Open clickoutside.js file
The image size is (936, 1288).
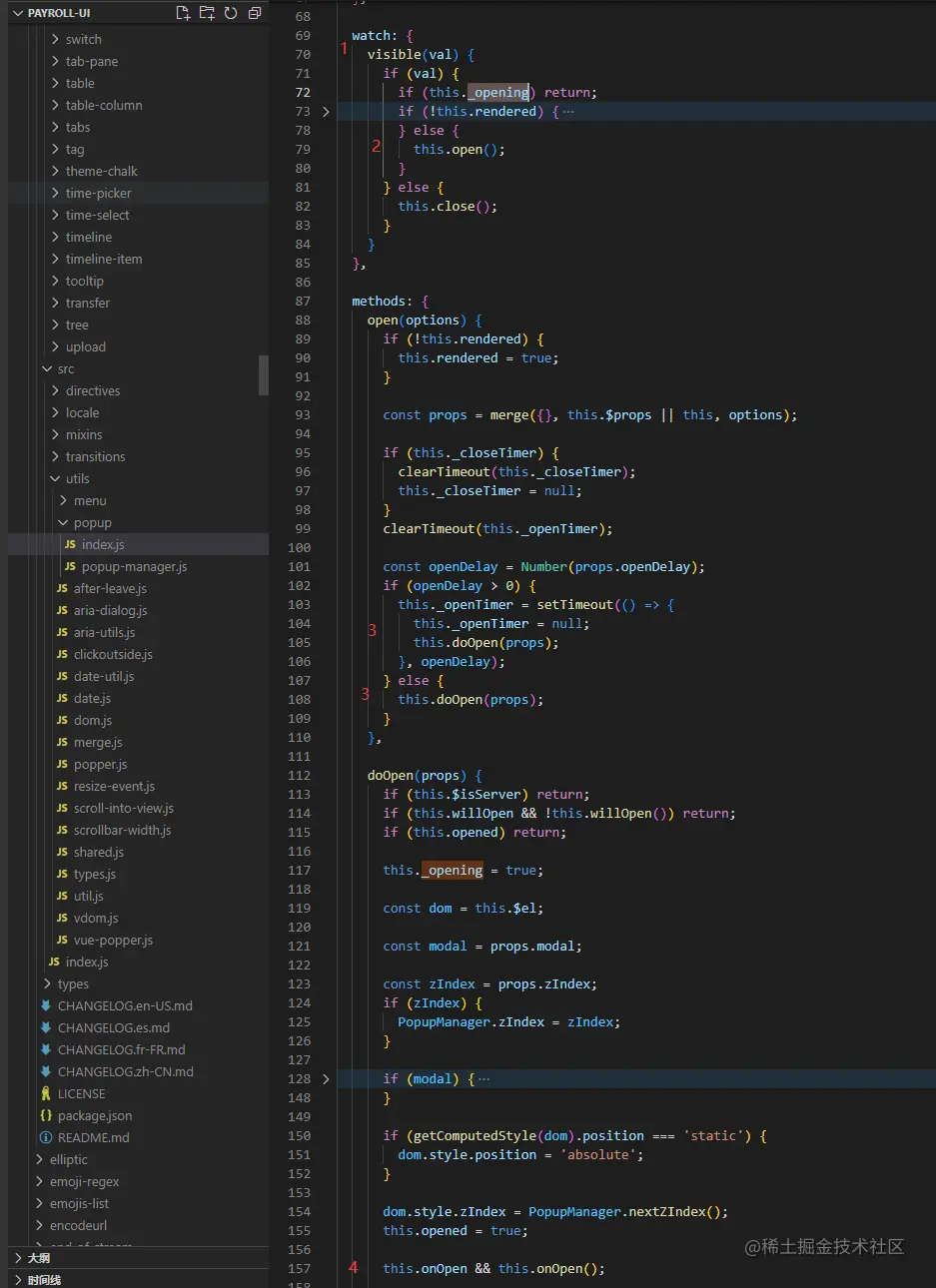[113, 654]
